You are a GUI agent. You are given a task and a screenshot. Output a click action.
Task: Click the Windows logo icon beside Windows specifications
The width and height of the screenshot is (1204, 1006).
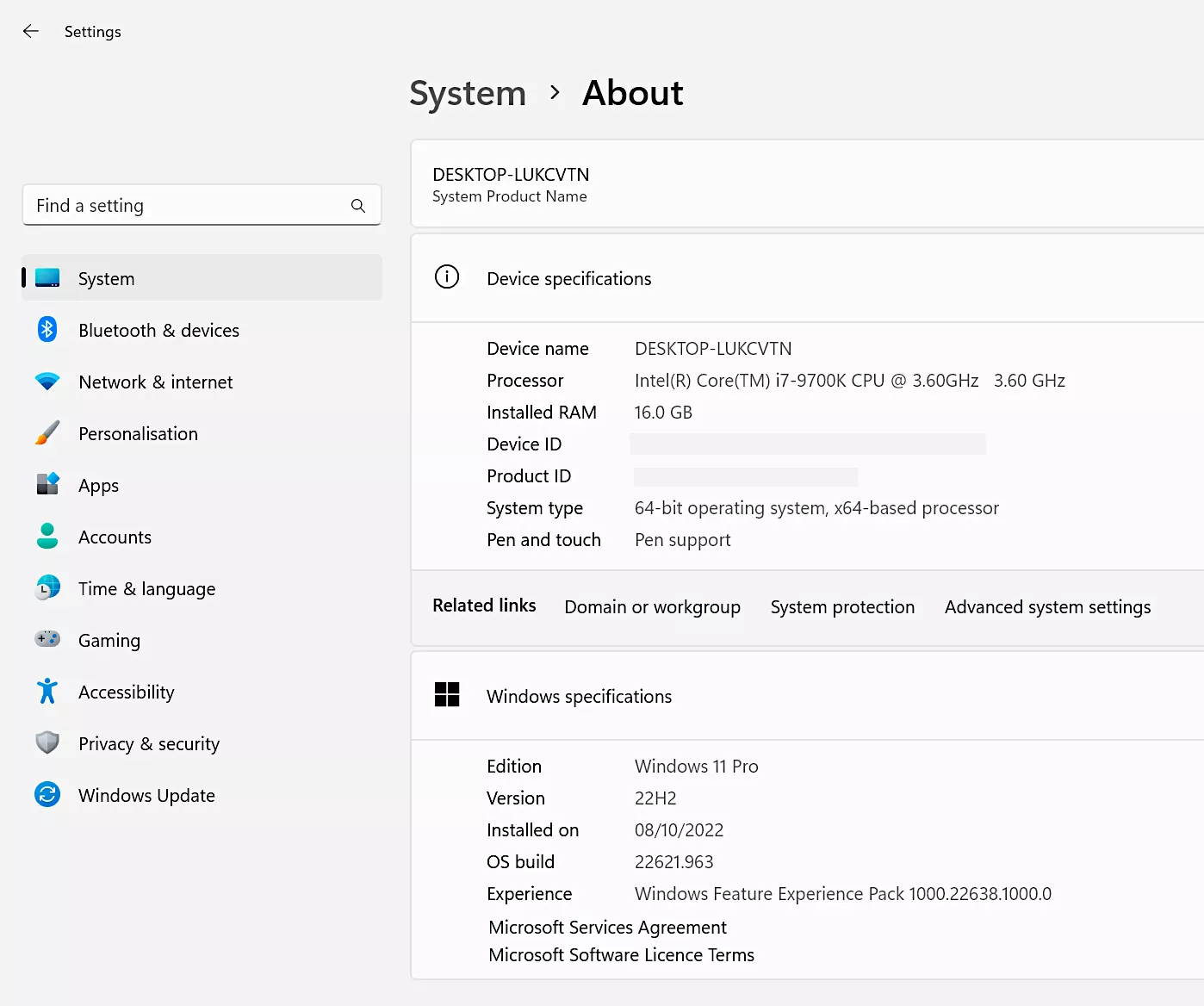pyautogui.click(x=447, y=694)
